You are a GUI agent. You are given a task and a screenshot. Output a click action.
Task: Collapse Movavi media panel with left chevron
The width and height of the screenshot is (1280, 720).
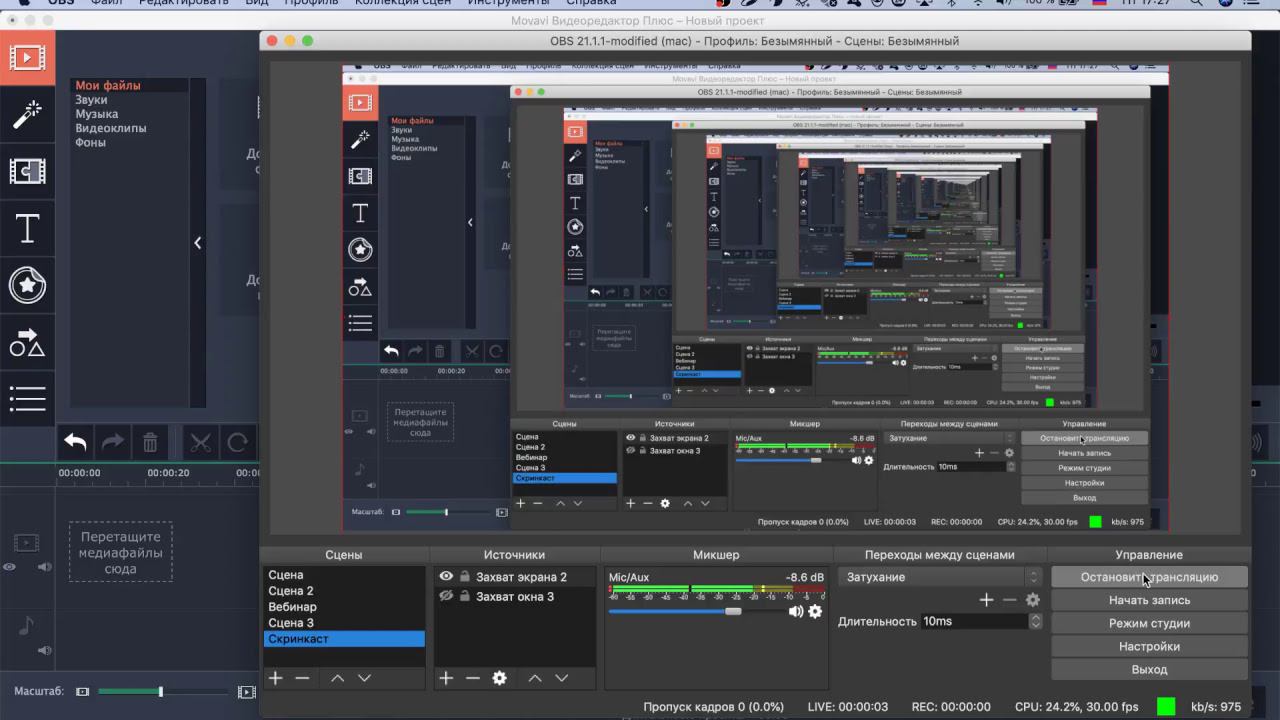197,242
